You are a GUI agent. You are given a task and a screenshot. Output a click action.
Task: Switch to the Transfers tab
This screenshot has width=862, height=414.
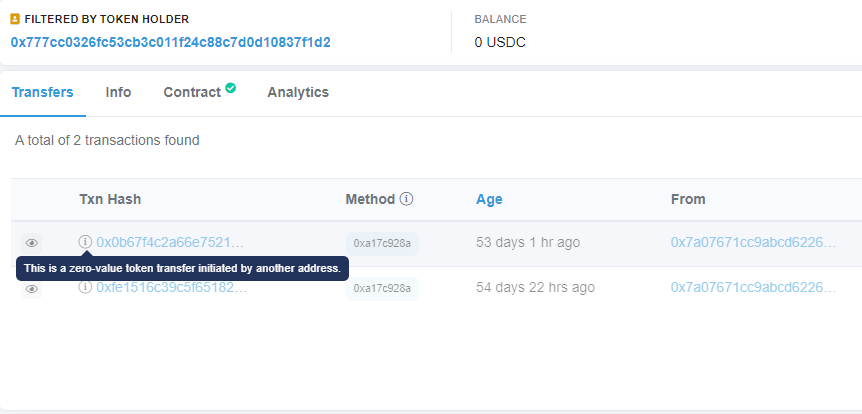pos(42,92)
